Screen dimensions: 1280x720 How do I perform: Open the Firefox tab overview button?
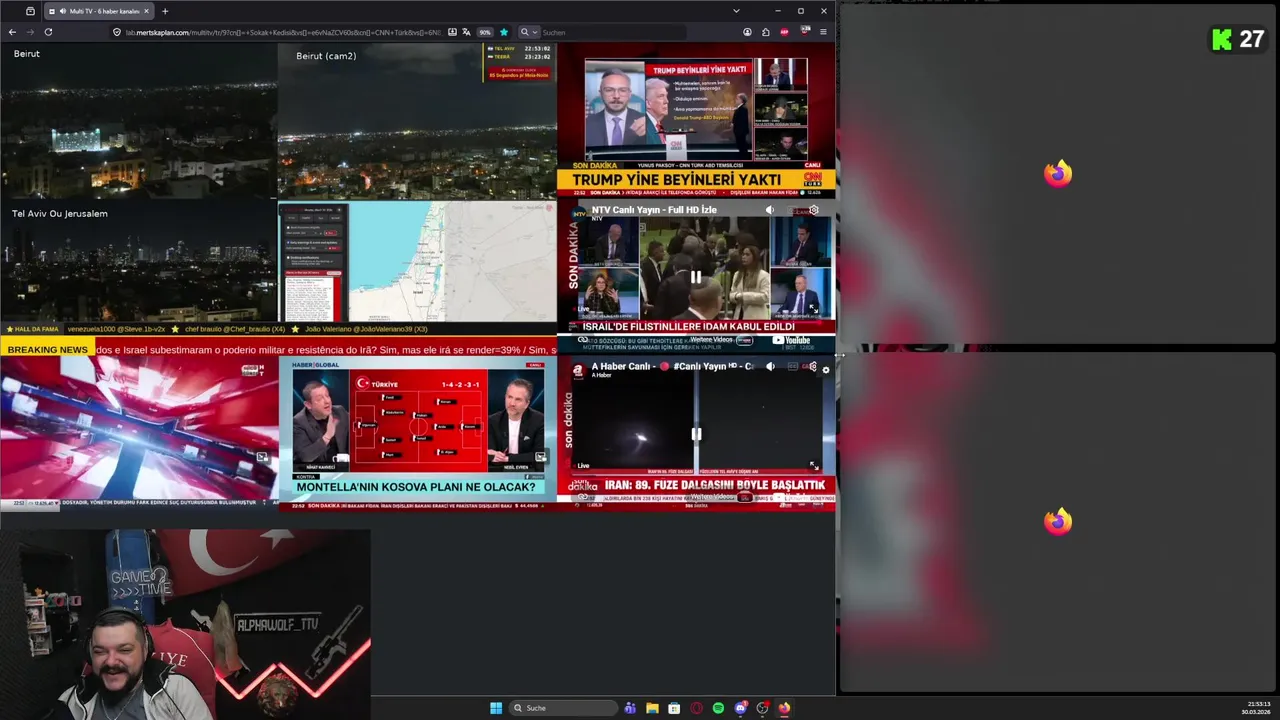pyautogui.click(x=30, y=11)
